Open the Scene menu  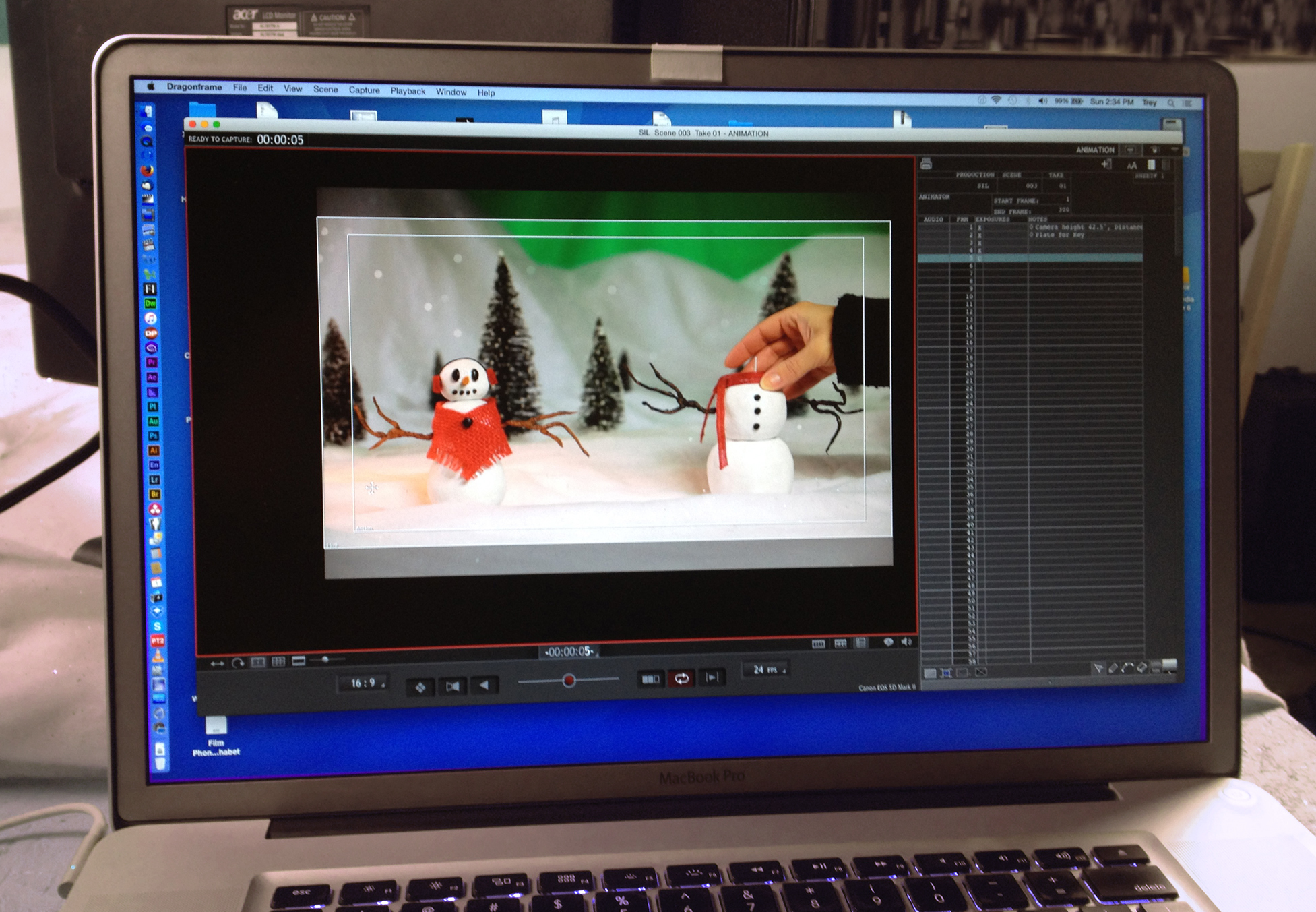tap(325, 90)
